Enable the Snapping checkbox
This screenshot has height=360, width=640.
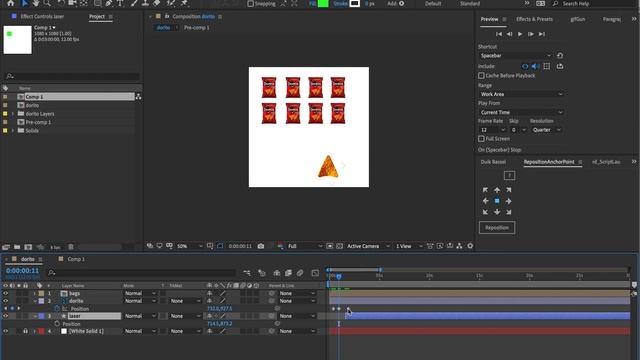250,4
